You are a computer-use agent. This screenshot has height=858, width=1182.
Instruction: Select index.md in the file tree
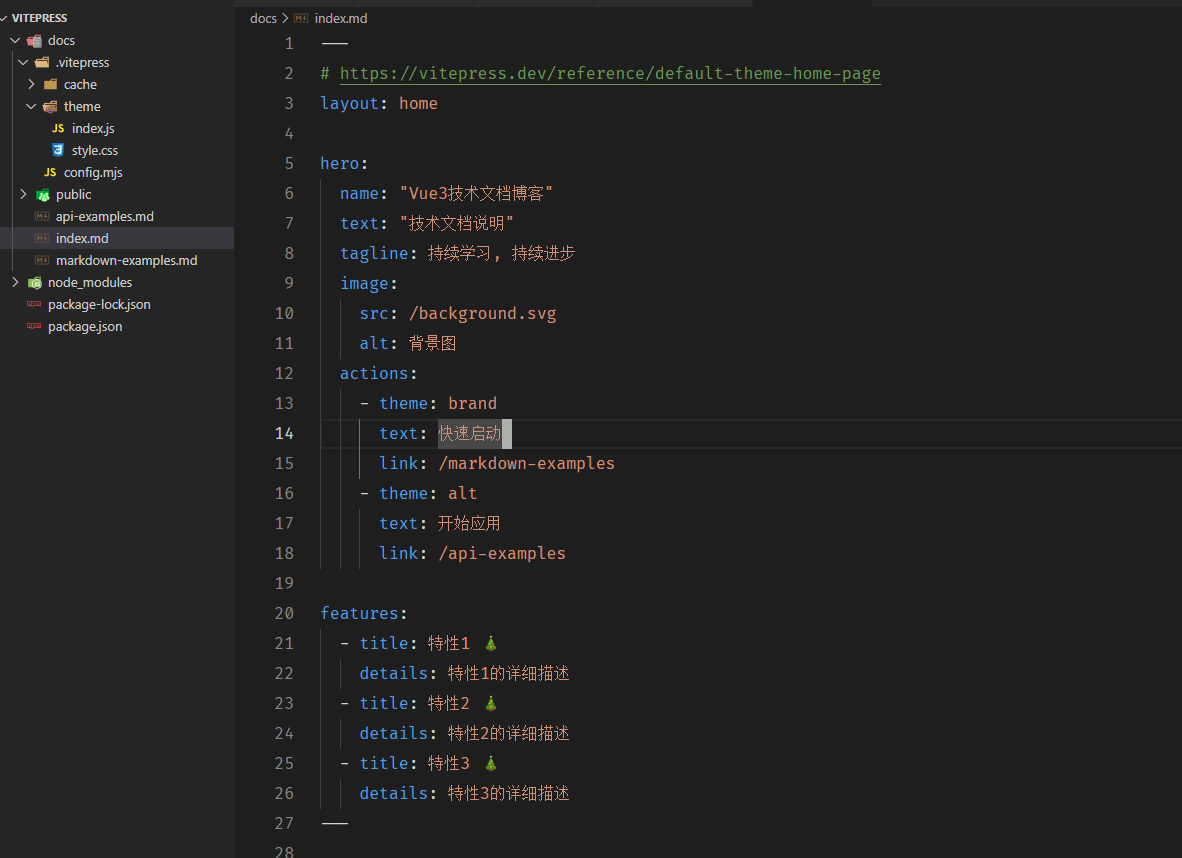click(82, 238)
